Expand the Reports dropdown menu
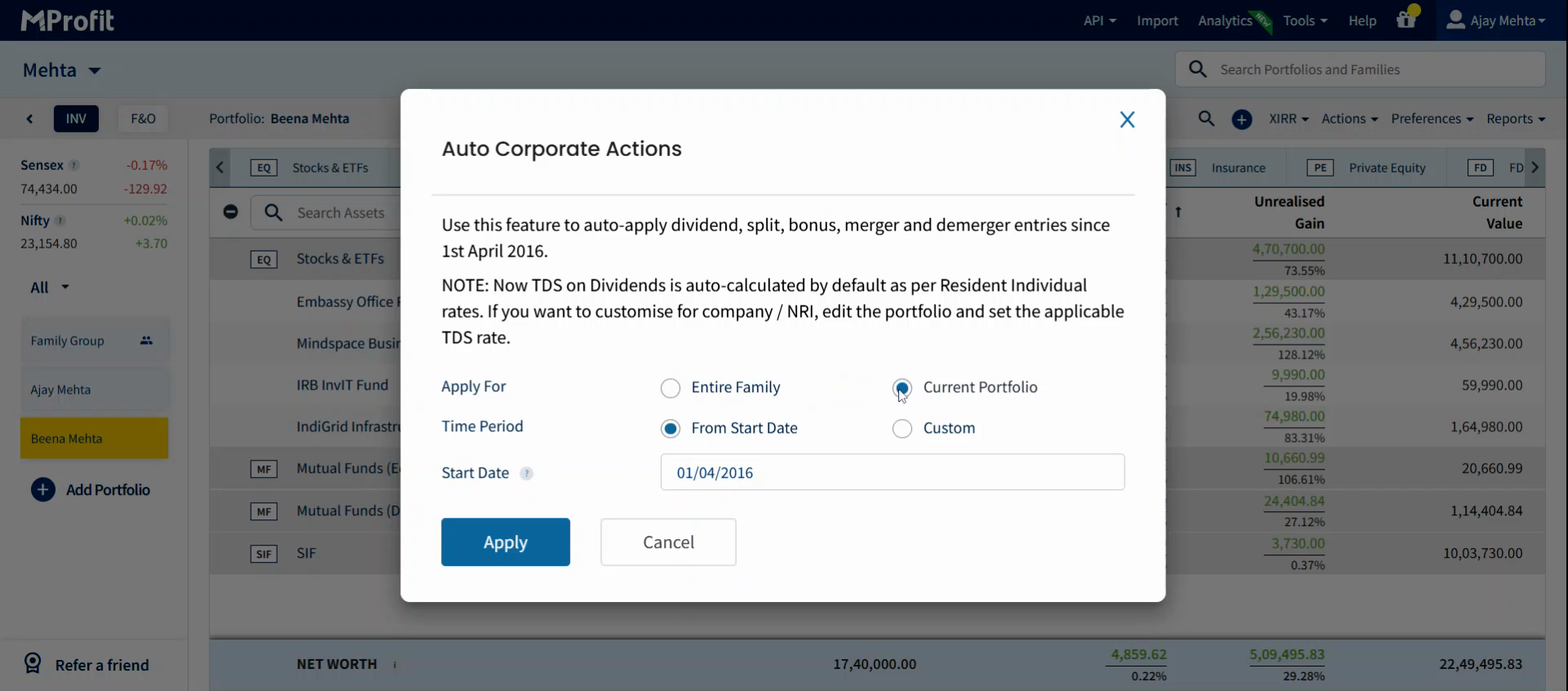This screenshot has height=691, width=1568. click(x=1515, y=119)
